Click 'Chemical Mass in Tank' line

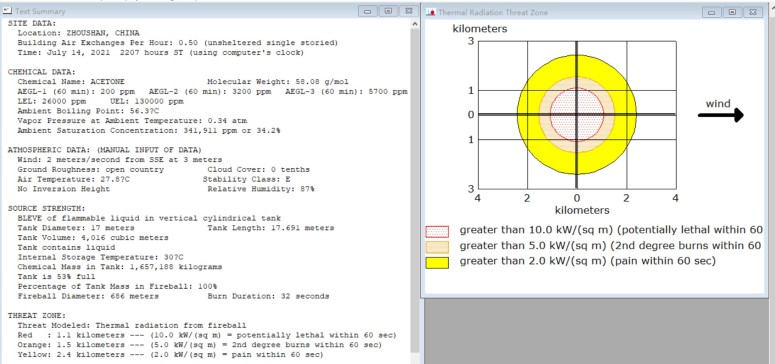120,267
